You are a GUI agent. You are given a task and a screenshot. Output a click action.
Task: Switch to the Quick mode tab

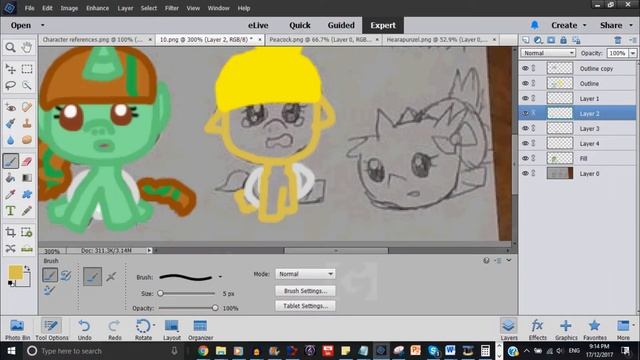click(x=300, y=25)
